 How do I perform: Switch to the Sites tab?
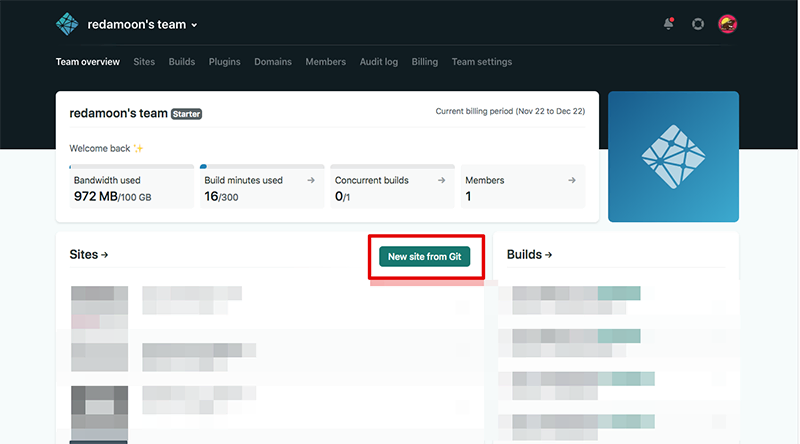coord(144,62)
